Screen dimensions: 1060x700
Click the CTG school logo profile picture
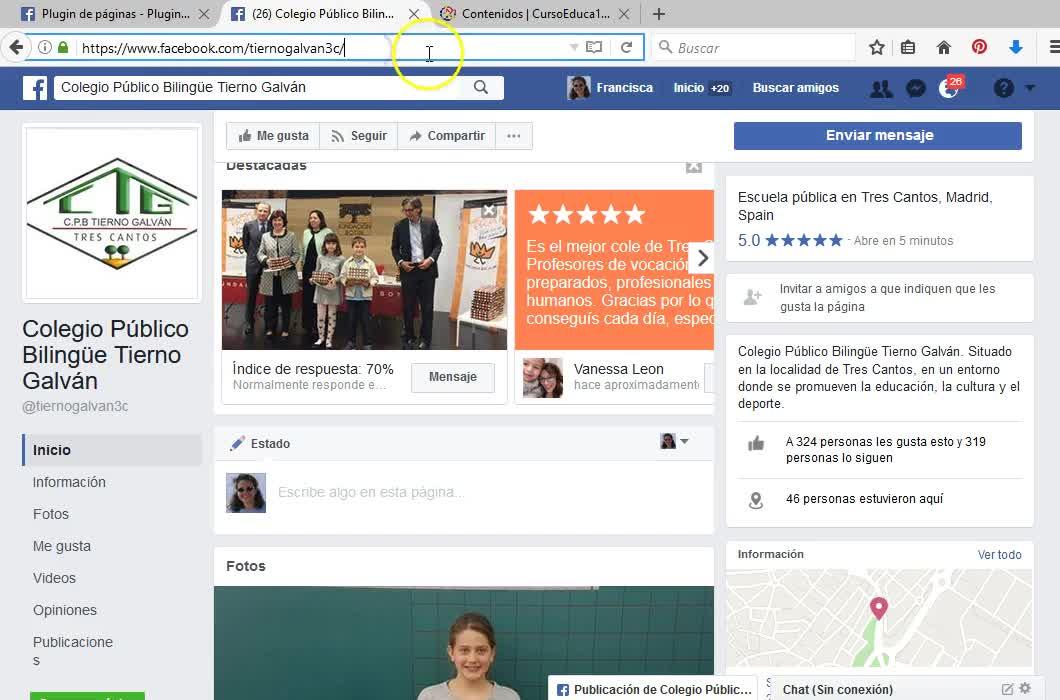tap(112, 213)
